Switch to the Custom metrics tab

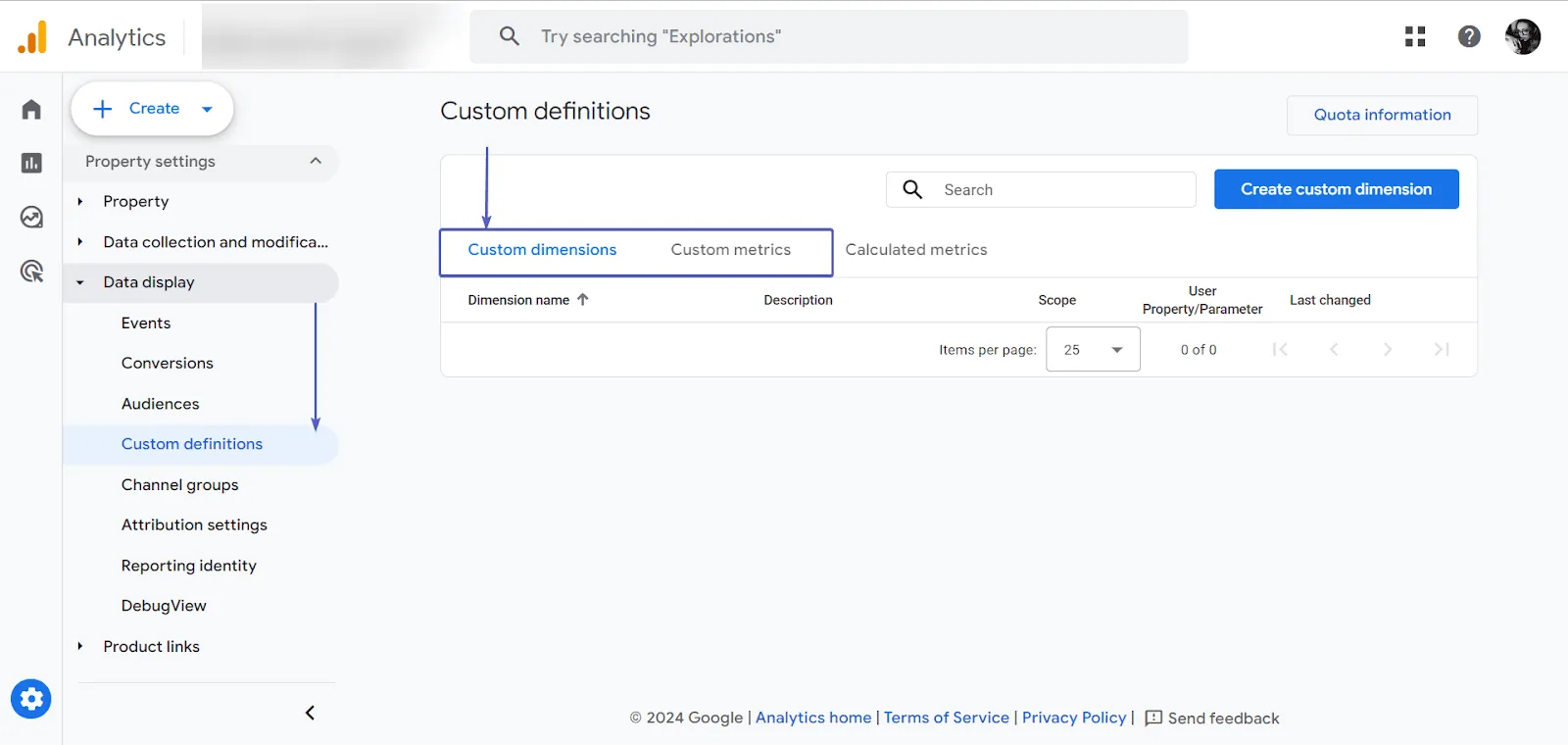730,250
